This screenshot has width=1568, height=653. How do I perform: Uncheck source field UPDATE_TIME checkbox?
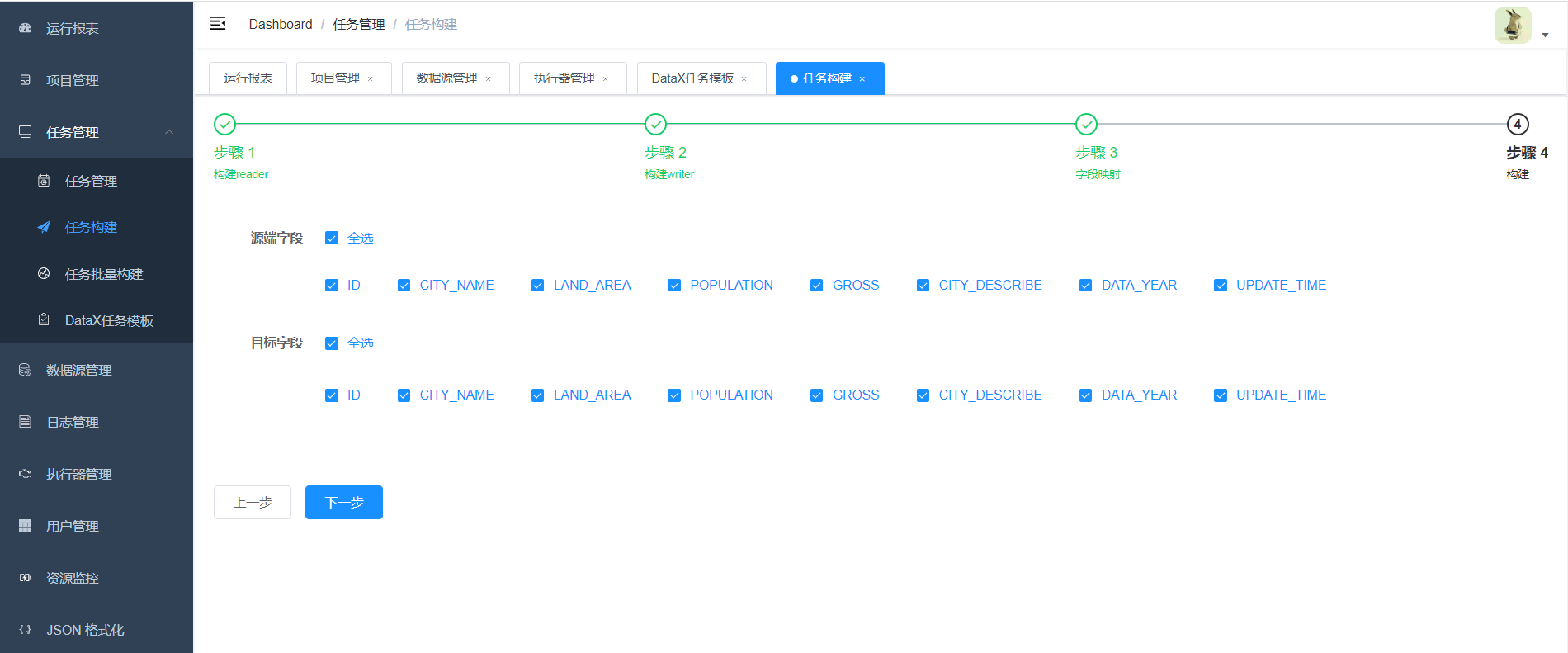click(x=1221, y=285)
